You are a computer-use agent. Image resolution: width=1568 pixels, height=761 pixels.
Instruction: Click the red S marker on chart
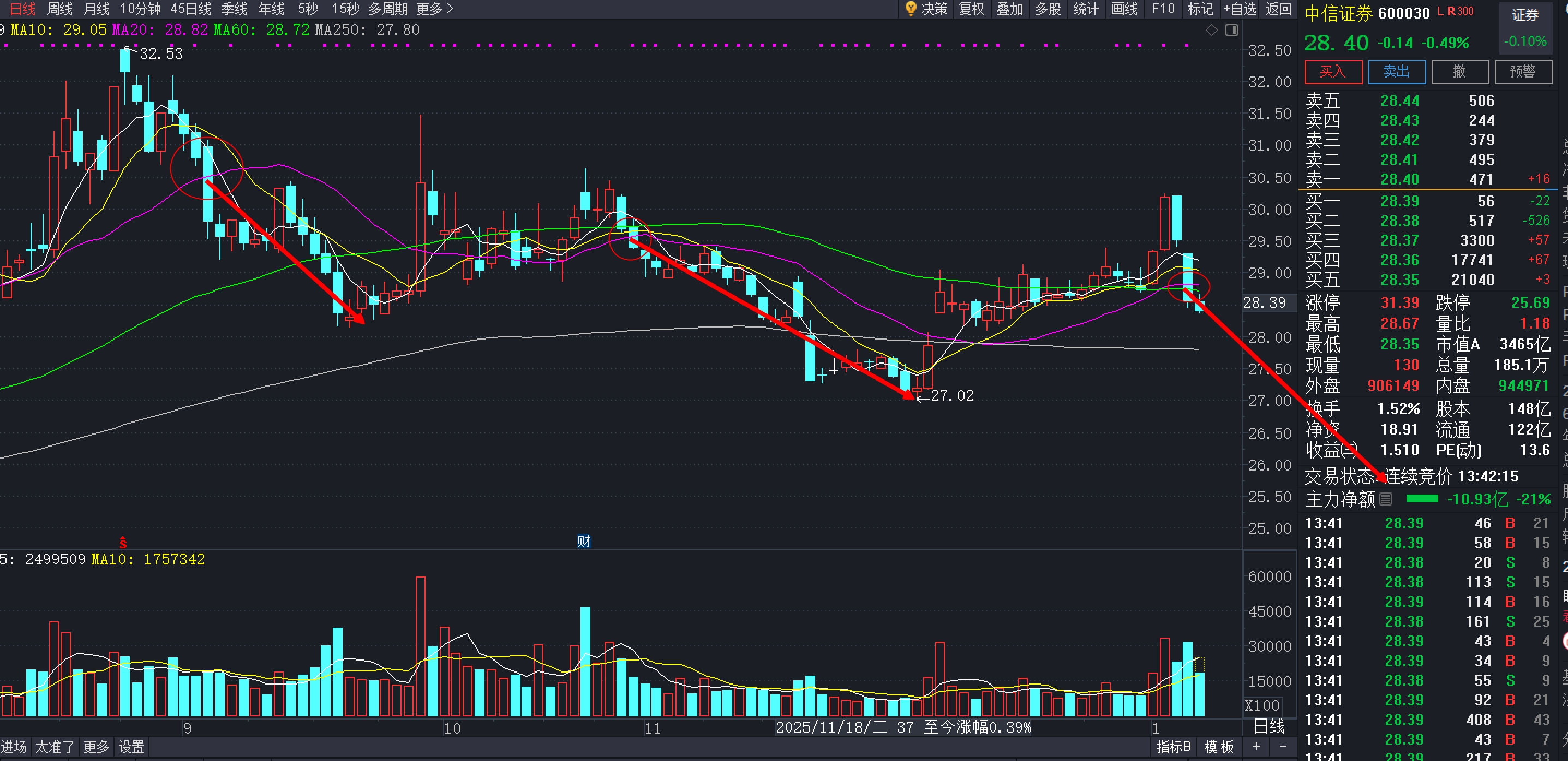[123, 542]
